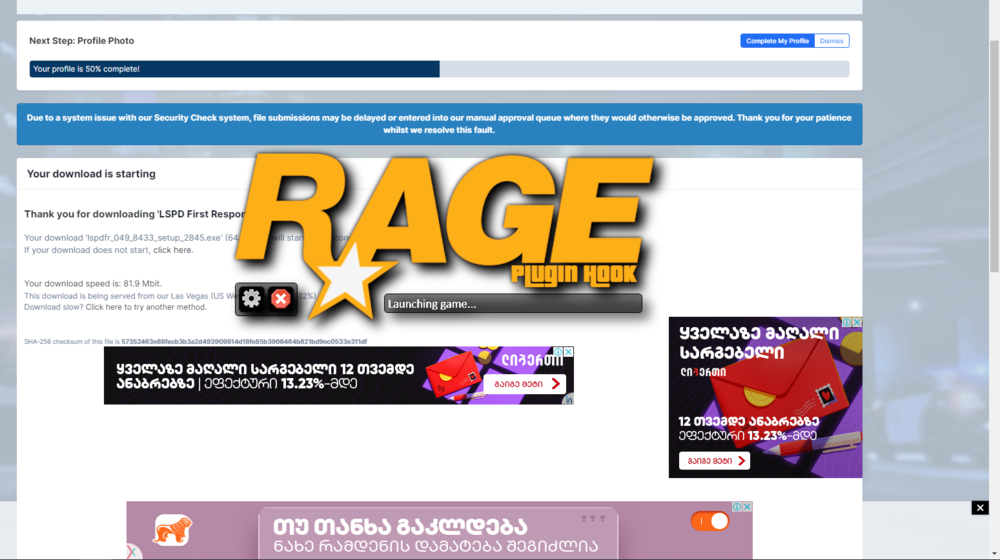Click the lion logo in bottom ad
The image size is (1000, 560).
coord(172,529)
